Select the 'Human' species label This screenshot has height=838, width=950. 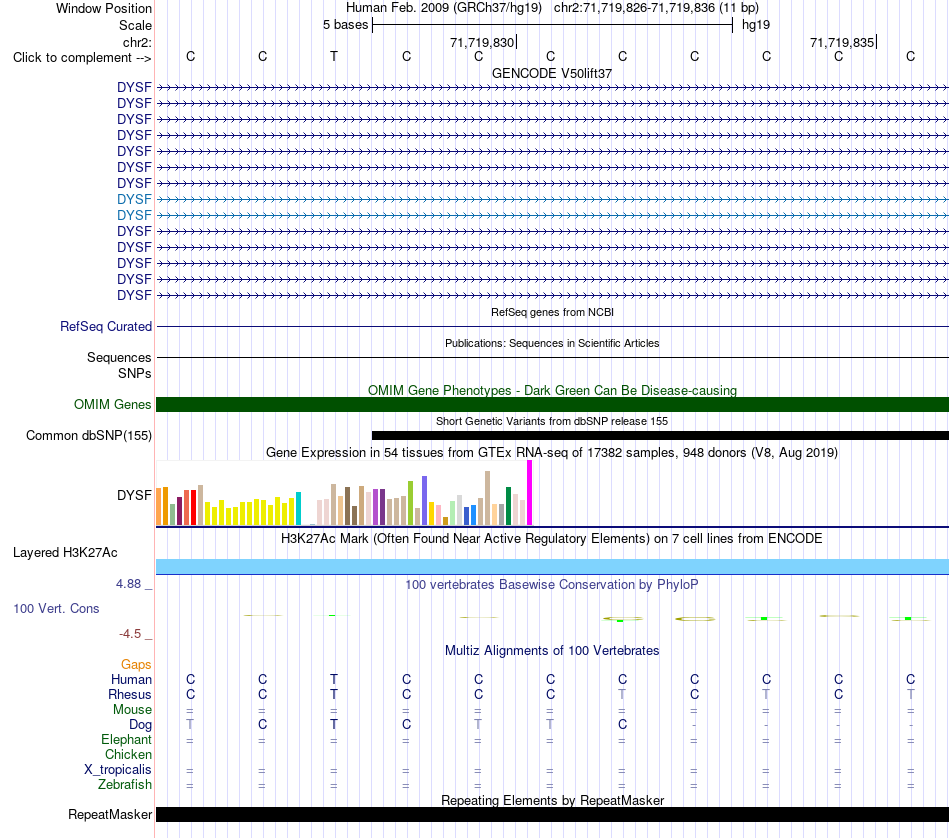pos(131,680)
